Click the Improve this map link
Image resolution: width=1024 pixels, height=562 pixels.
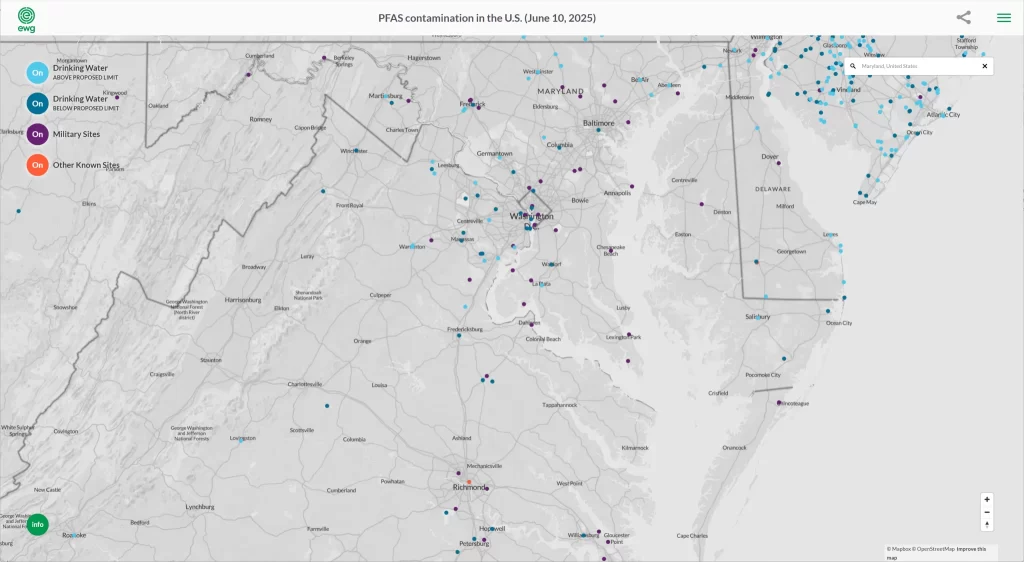(x=971, y=549)
